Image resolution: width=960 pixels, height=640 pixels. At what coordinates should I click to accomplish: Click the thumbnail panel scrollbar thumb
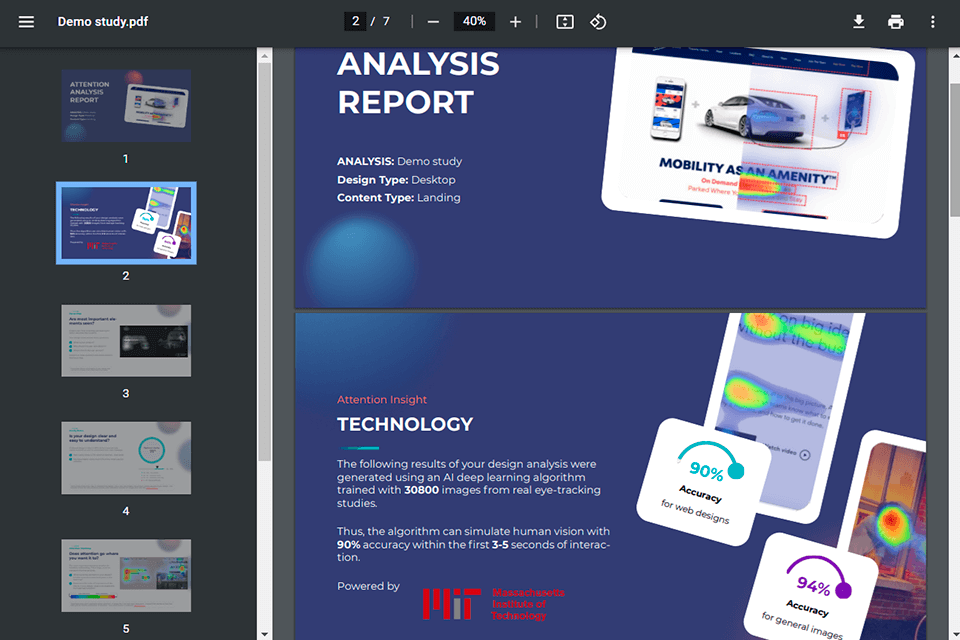264,262
